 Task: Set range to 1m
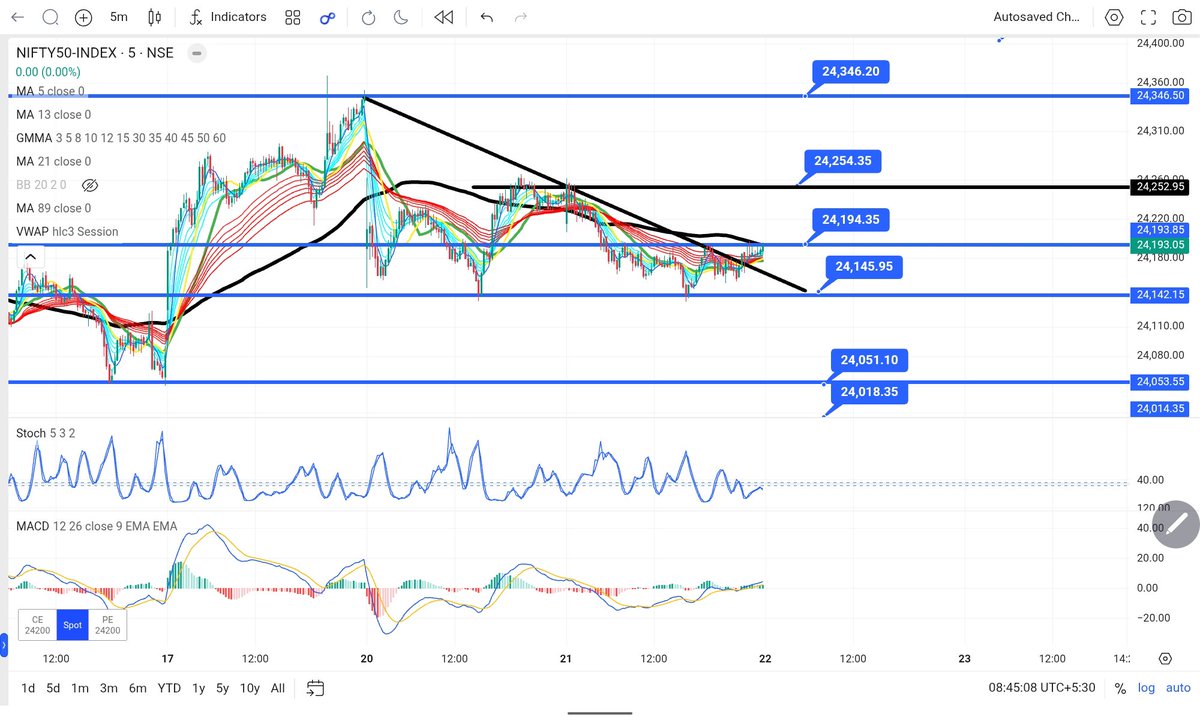[80, 688]
